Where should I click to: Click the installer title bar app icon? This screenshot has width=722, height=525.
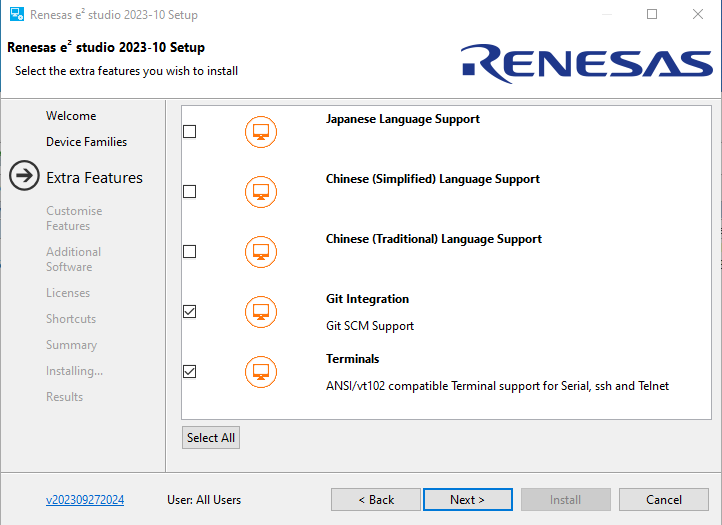(16, 15)
